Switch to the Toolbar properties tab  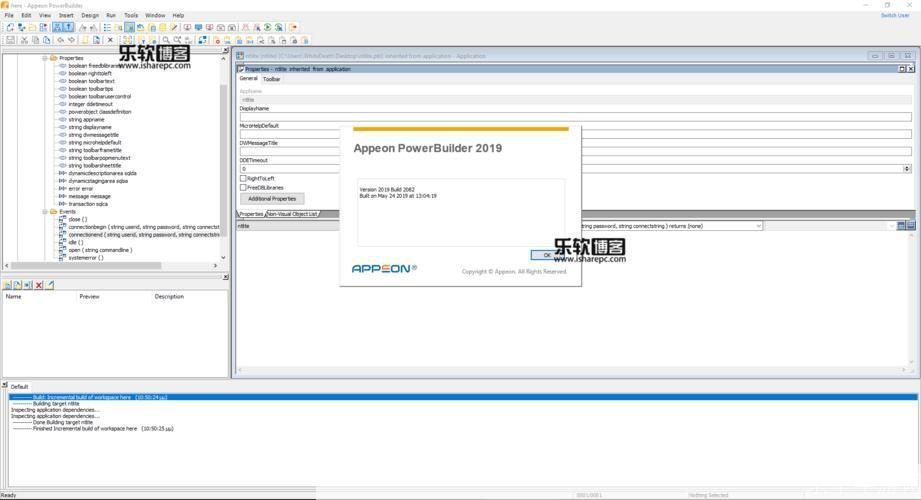pos(271,79)
